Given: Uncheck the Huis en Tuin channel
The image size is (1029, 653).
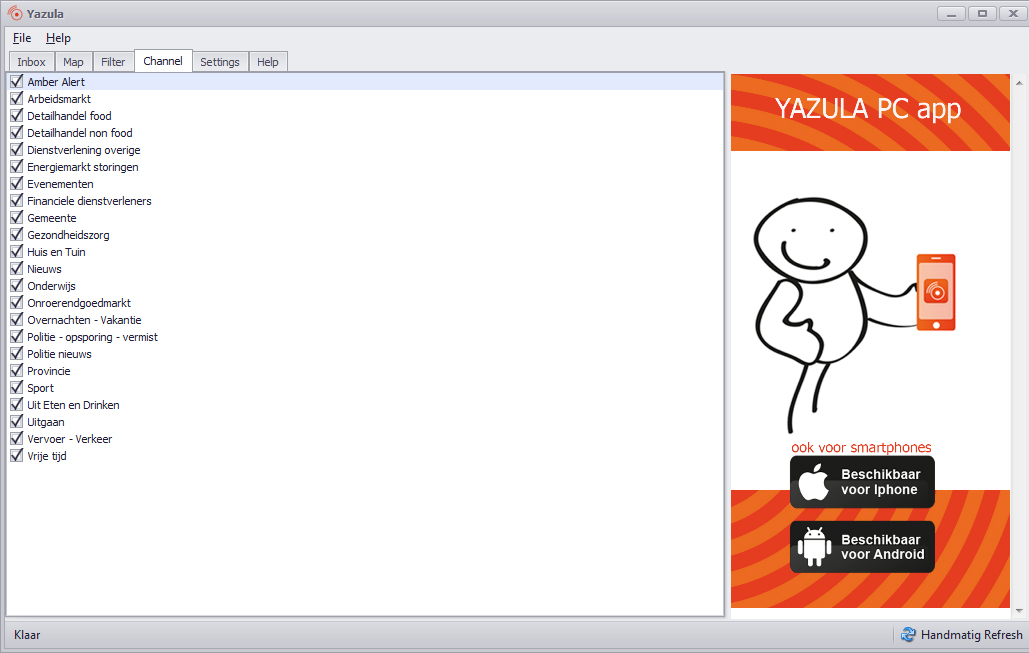Looking at the screenshot, I should (17, 252).
